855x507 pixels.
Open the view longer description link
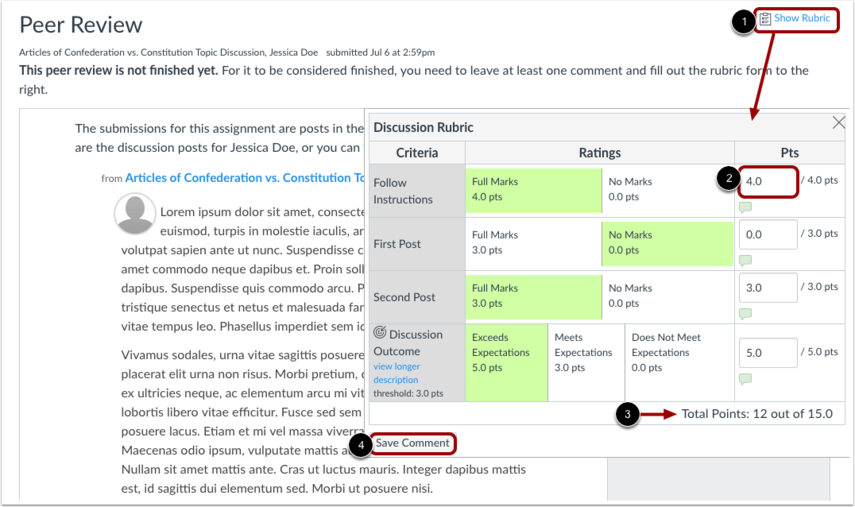[x=396, y=373]
